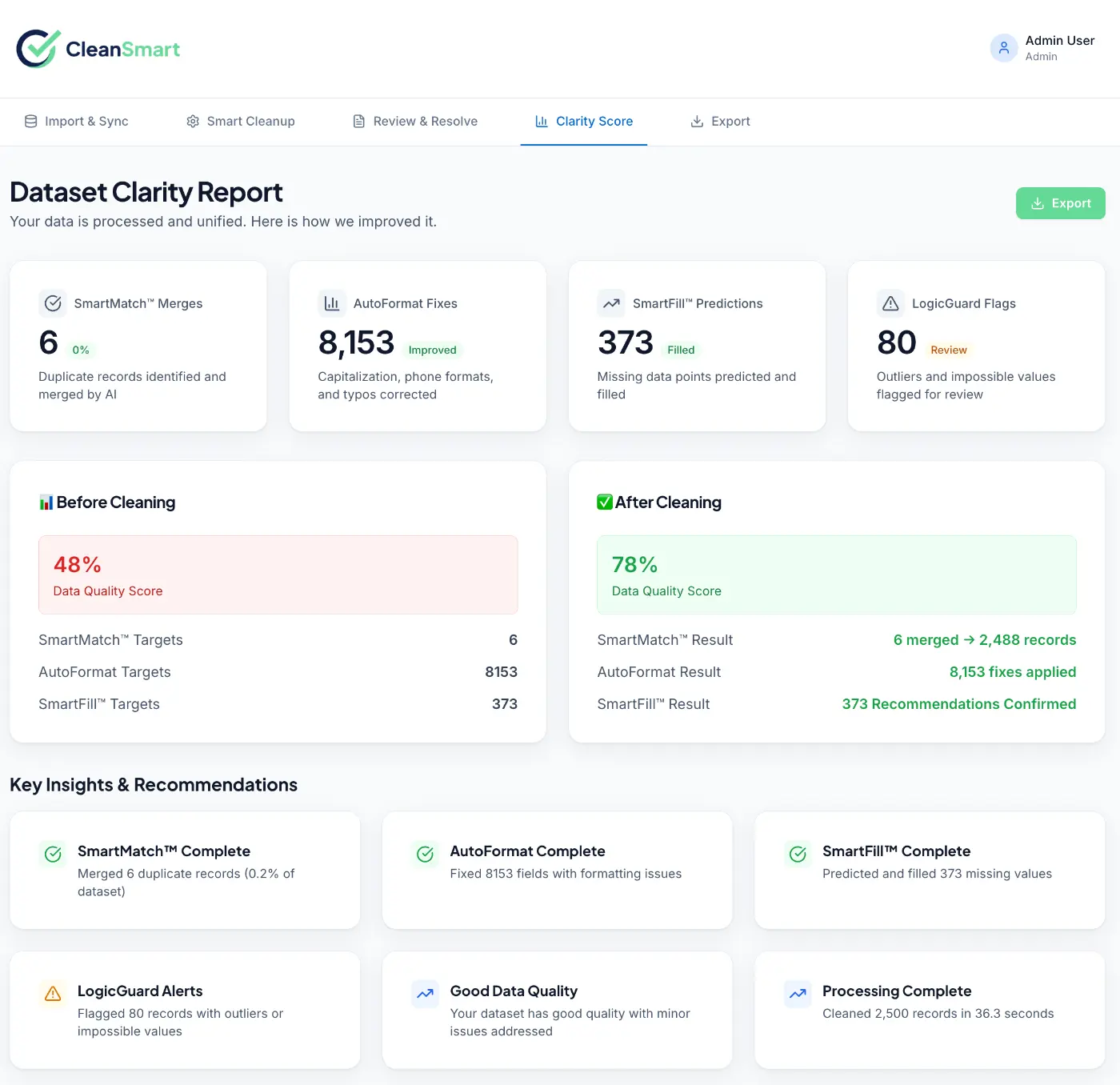1120x1085 pixels.
Task: Click the LogicGuard Alerts warning icon
Action: click(53, 994)
